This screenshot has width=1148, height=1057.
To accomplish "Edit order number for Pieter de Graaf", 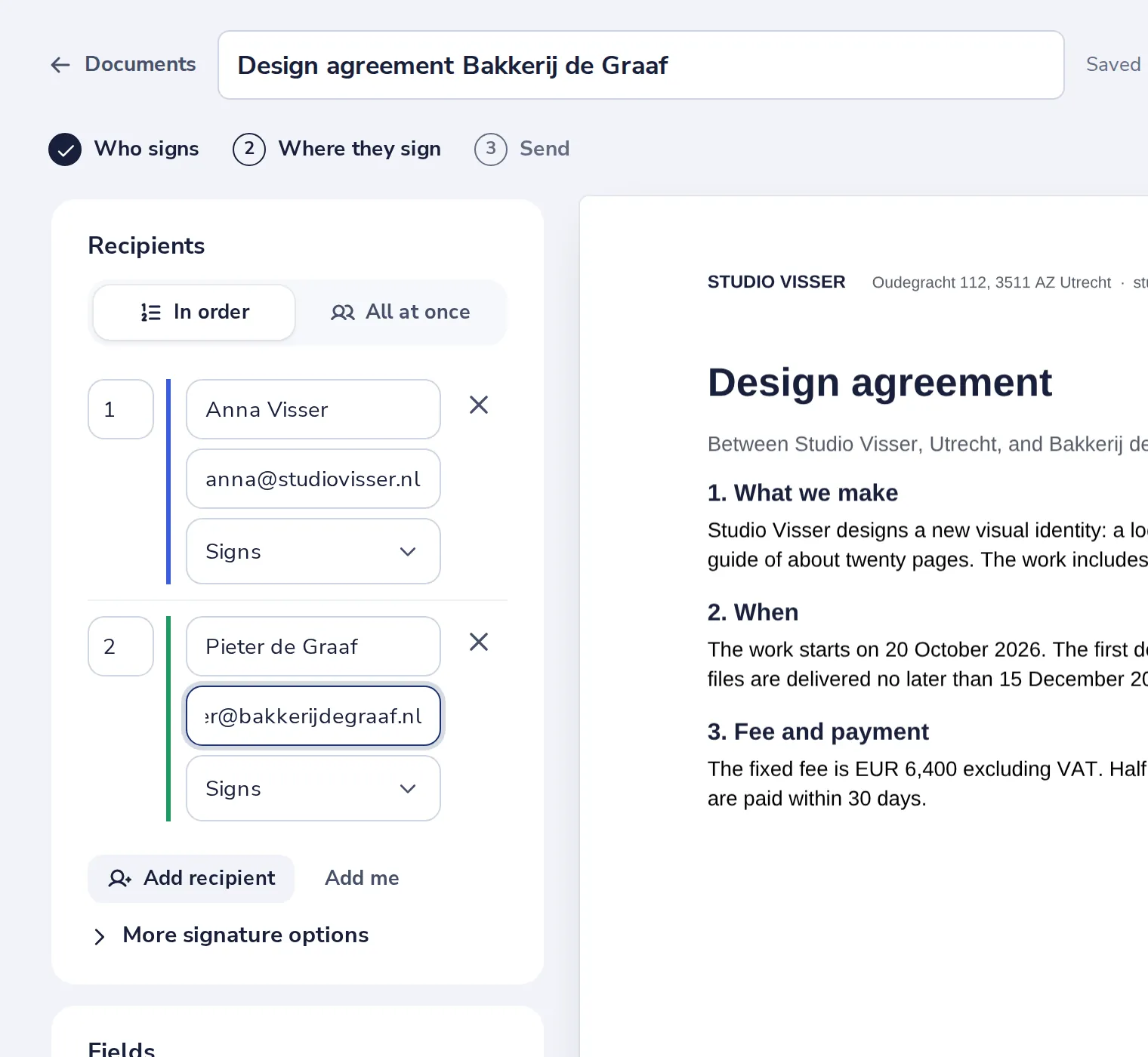I will click(121, 646).
